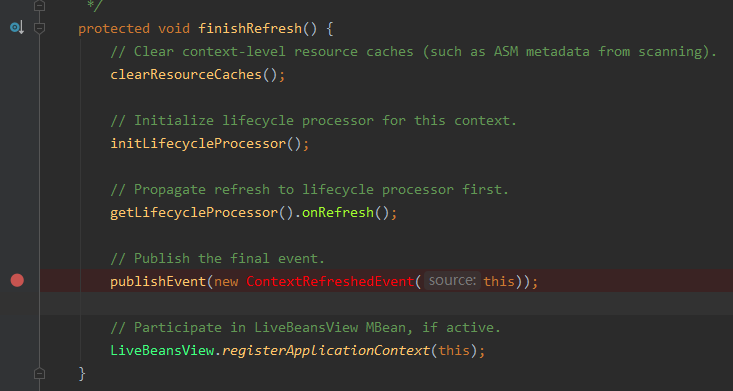Screen dimensions: 733x391
Task: Toggle the red breakpoint on publishEvent line
Action: [x=17, y=280]
